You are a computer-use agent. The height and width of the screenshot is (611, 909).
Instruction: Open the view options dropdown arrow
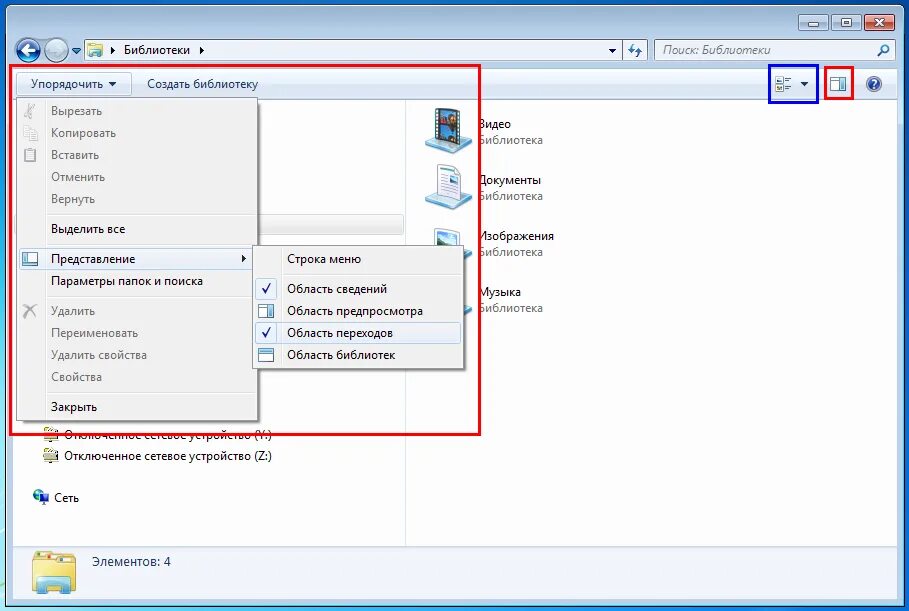tap(805, 84)
